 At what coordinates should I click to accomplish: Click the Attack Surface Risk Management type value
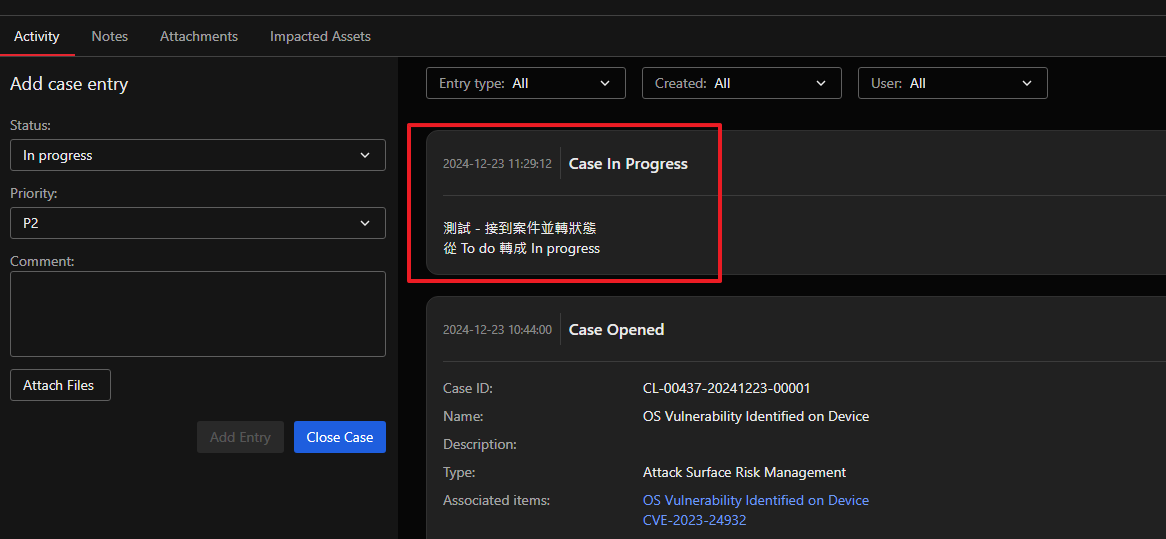744,472
